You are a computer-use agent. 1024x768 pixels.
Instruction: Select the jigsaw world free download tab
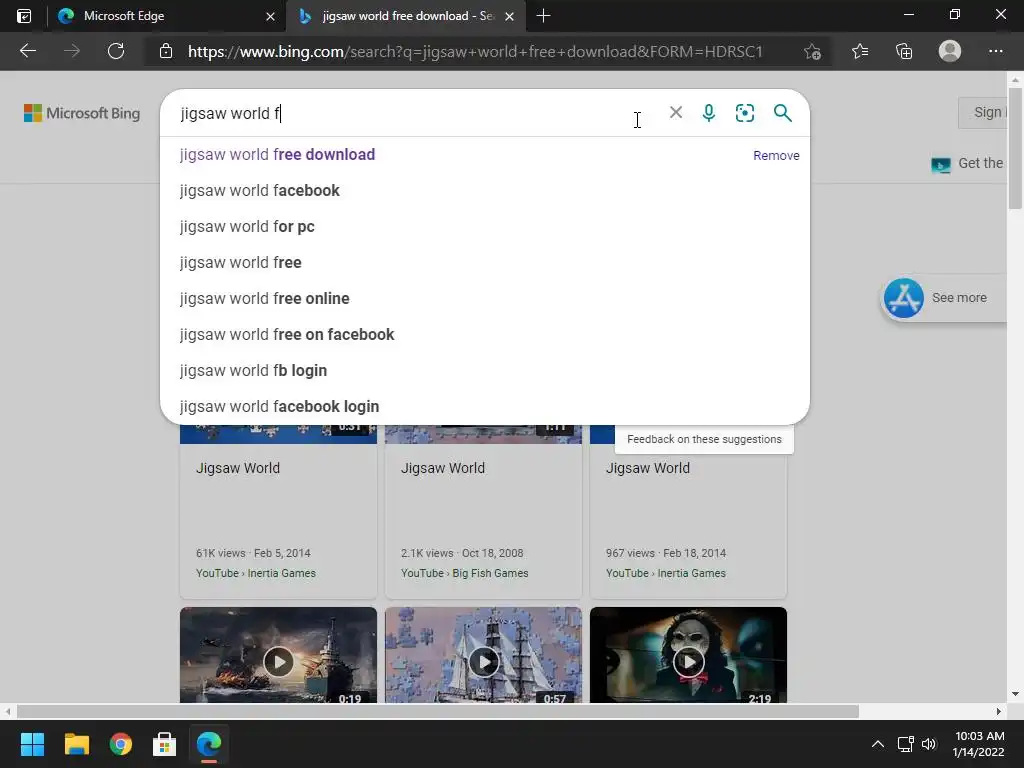405,16
